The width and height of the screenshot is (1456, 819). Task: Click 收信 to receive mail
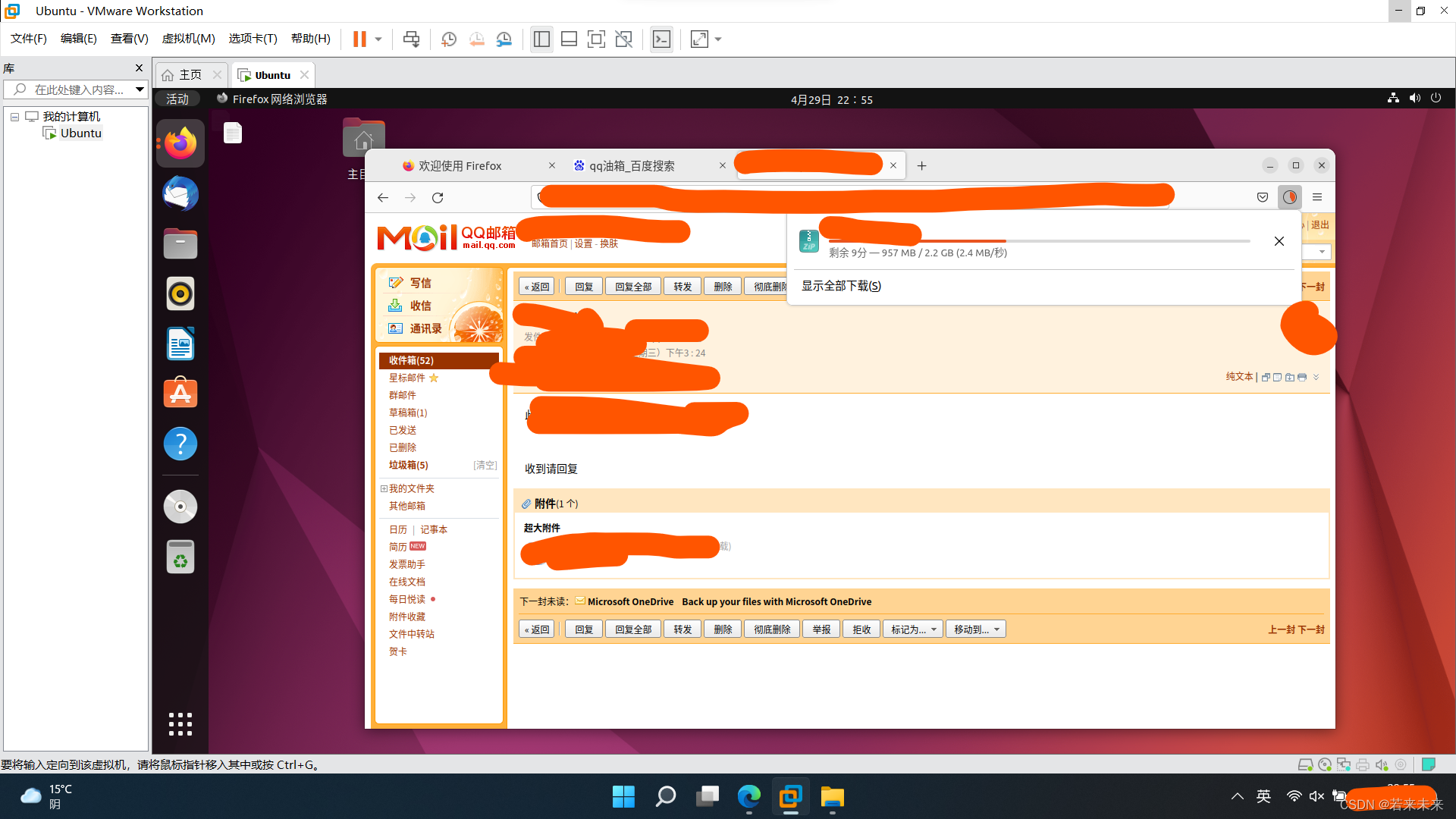click(x=421, y=306)
